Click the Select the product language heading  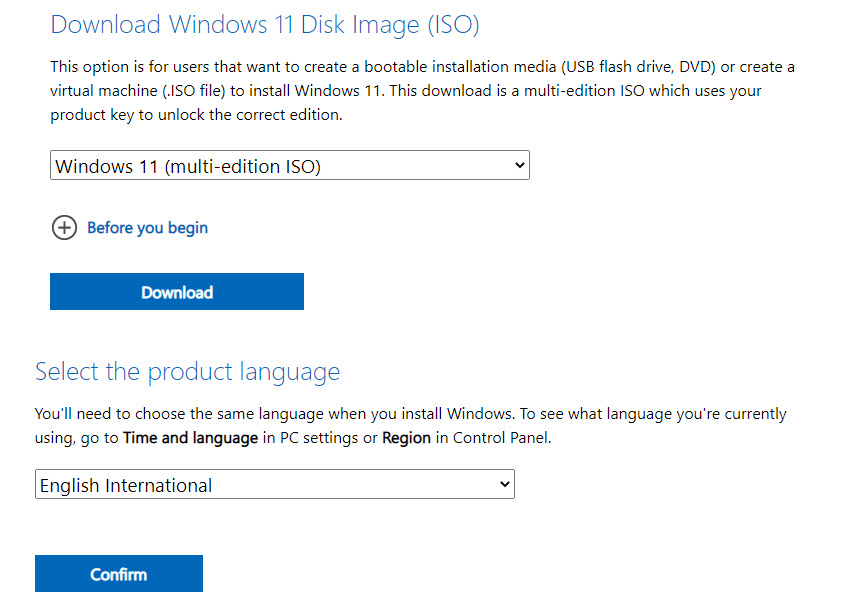point(188,372)
